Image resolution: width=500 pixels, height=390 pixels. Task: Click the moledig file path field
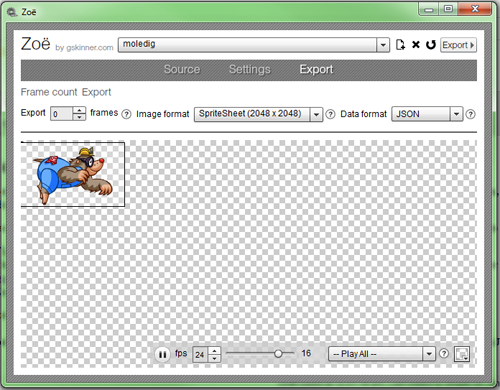click(x=247, y=45)
